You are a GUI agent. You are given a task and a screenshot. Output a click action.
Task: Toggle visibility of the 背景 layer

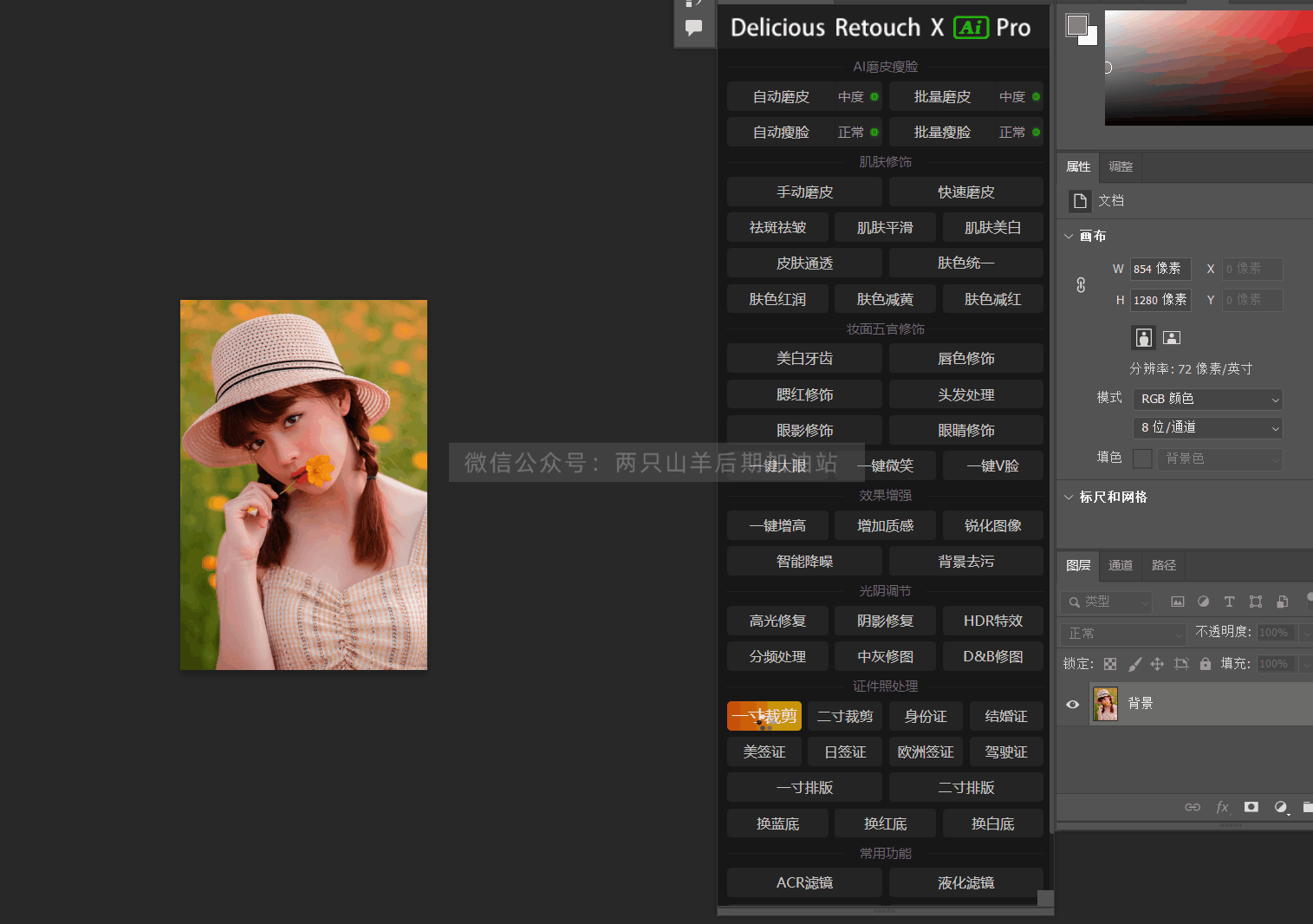tap(1073, 704)
